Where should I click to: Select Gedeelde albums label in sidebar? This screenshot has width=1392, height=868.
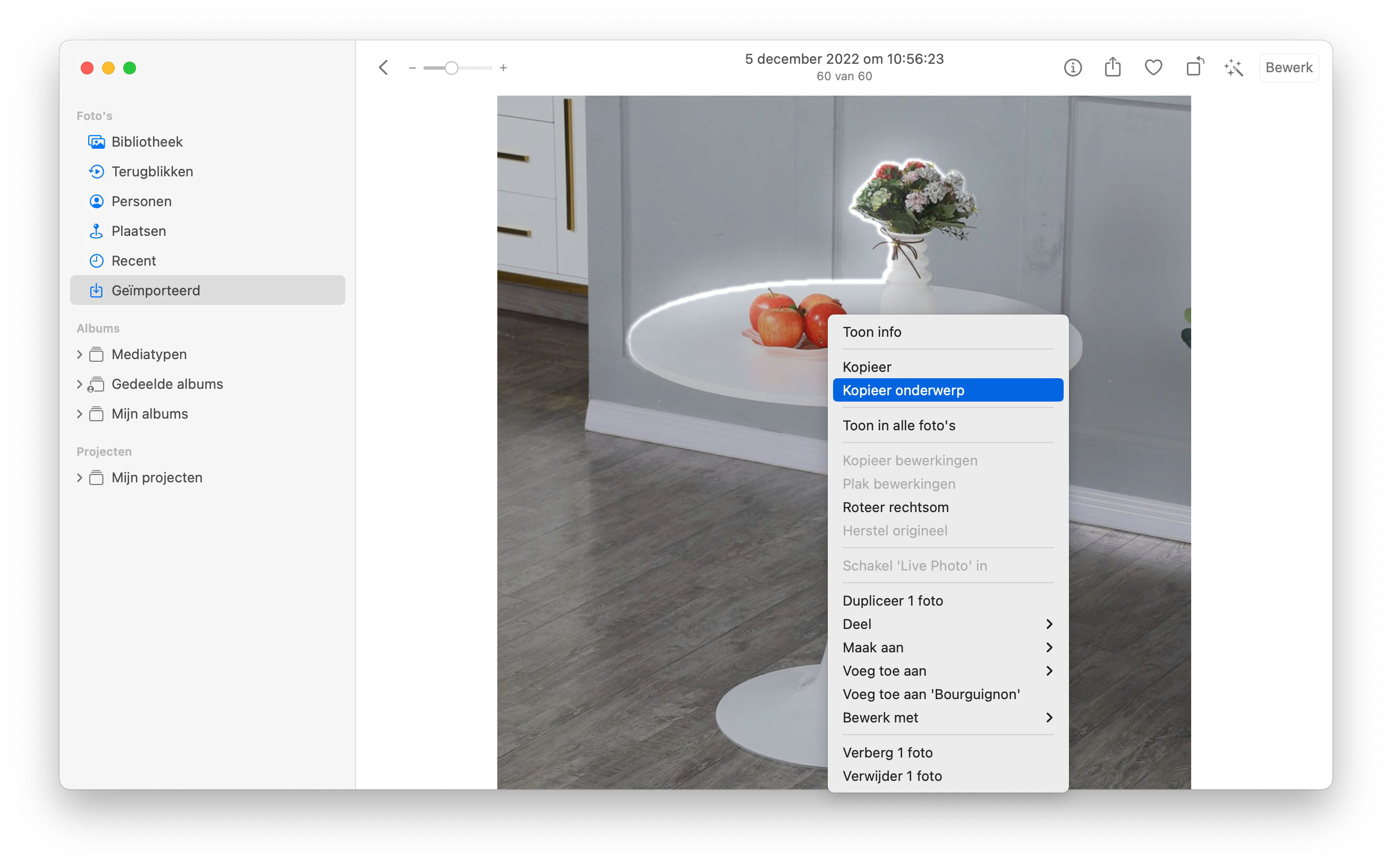(167, 385)
